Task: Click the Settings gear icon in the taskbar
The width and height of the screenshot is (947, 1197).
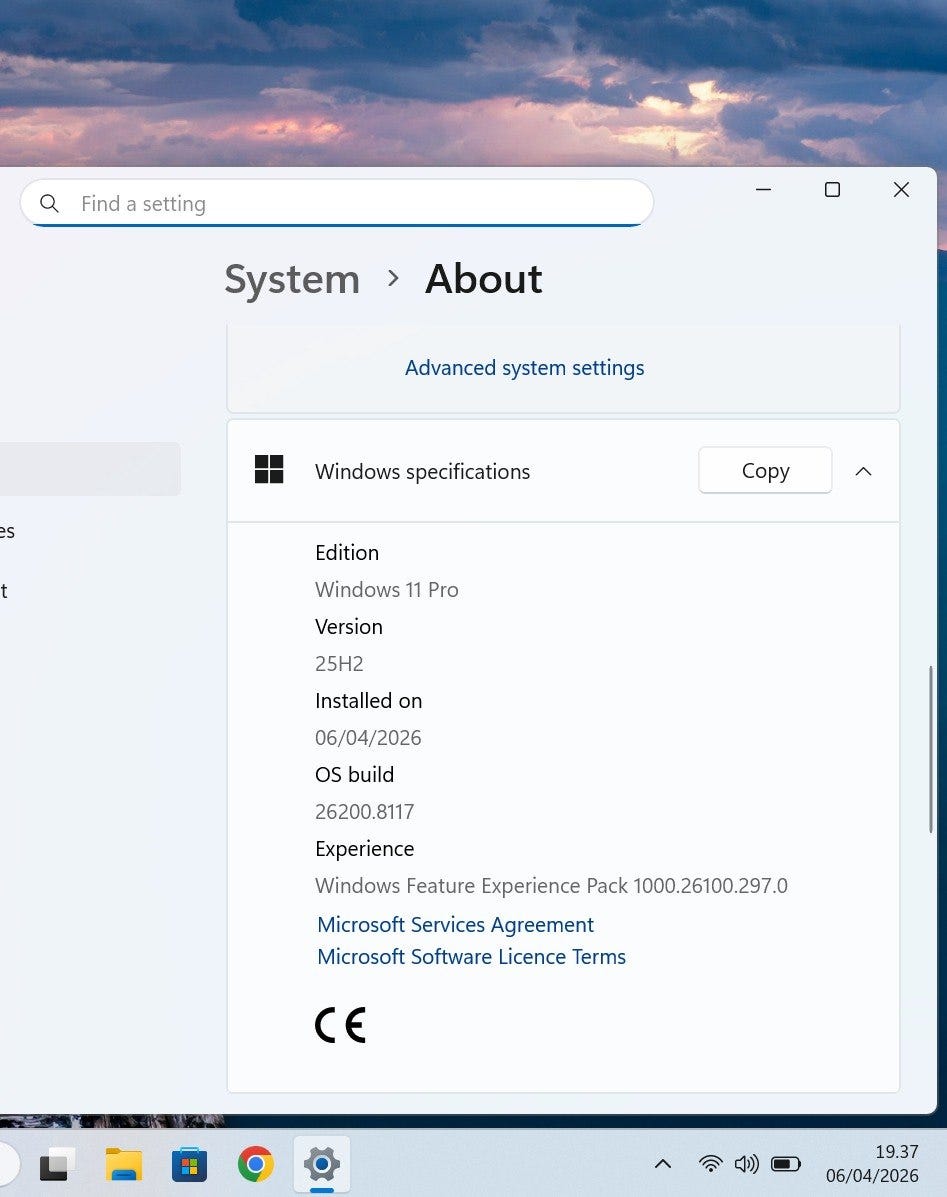Action: tap(321, 1164)
